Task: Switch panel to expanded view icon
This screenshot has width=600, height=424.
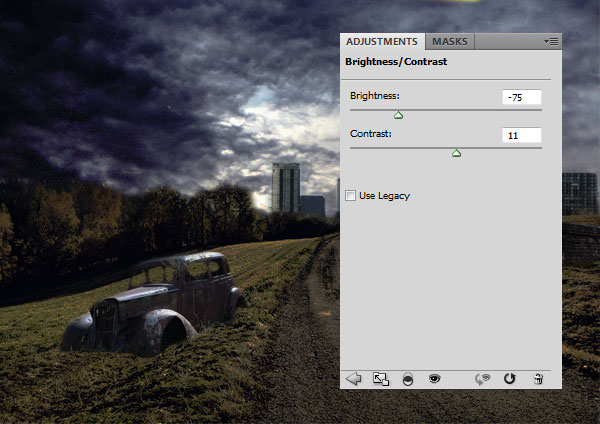Action: pyautogui.click(x=381, y=379)
